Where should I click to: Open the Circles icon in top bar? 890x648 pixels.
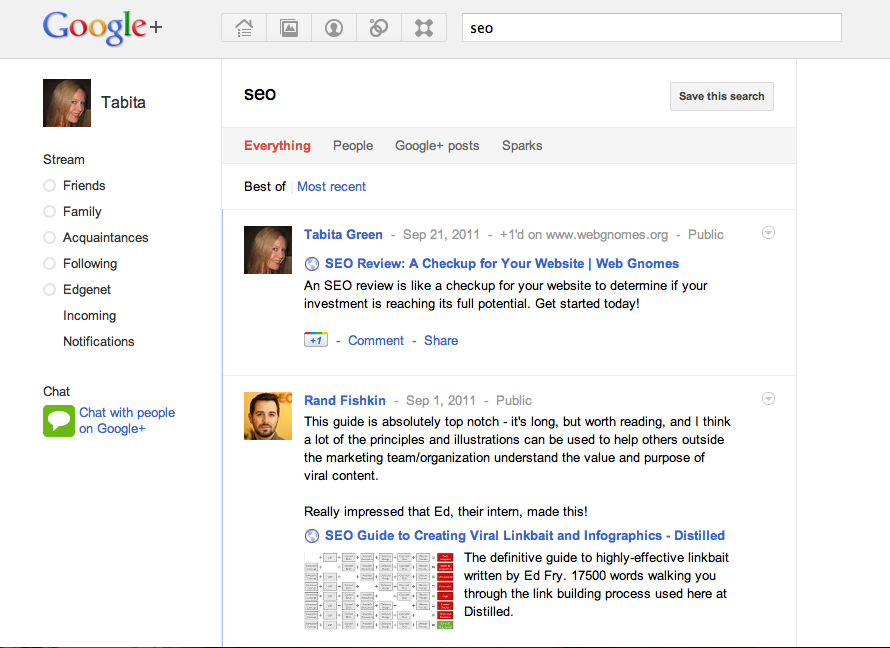point(379,28)
